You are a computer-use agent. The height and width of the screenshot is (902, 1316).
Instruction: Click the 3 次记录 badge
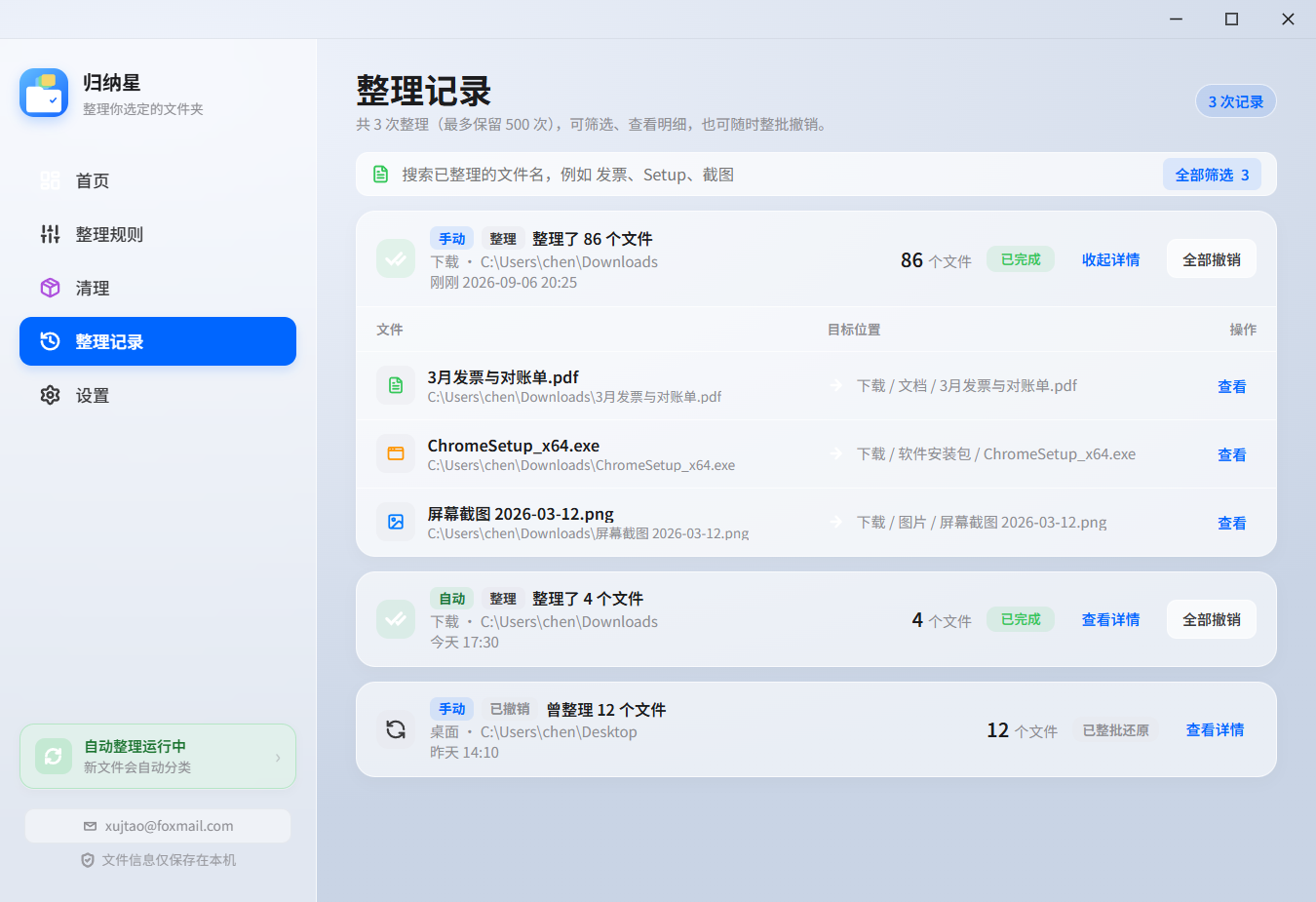click(1236, 101)
